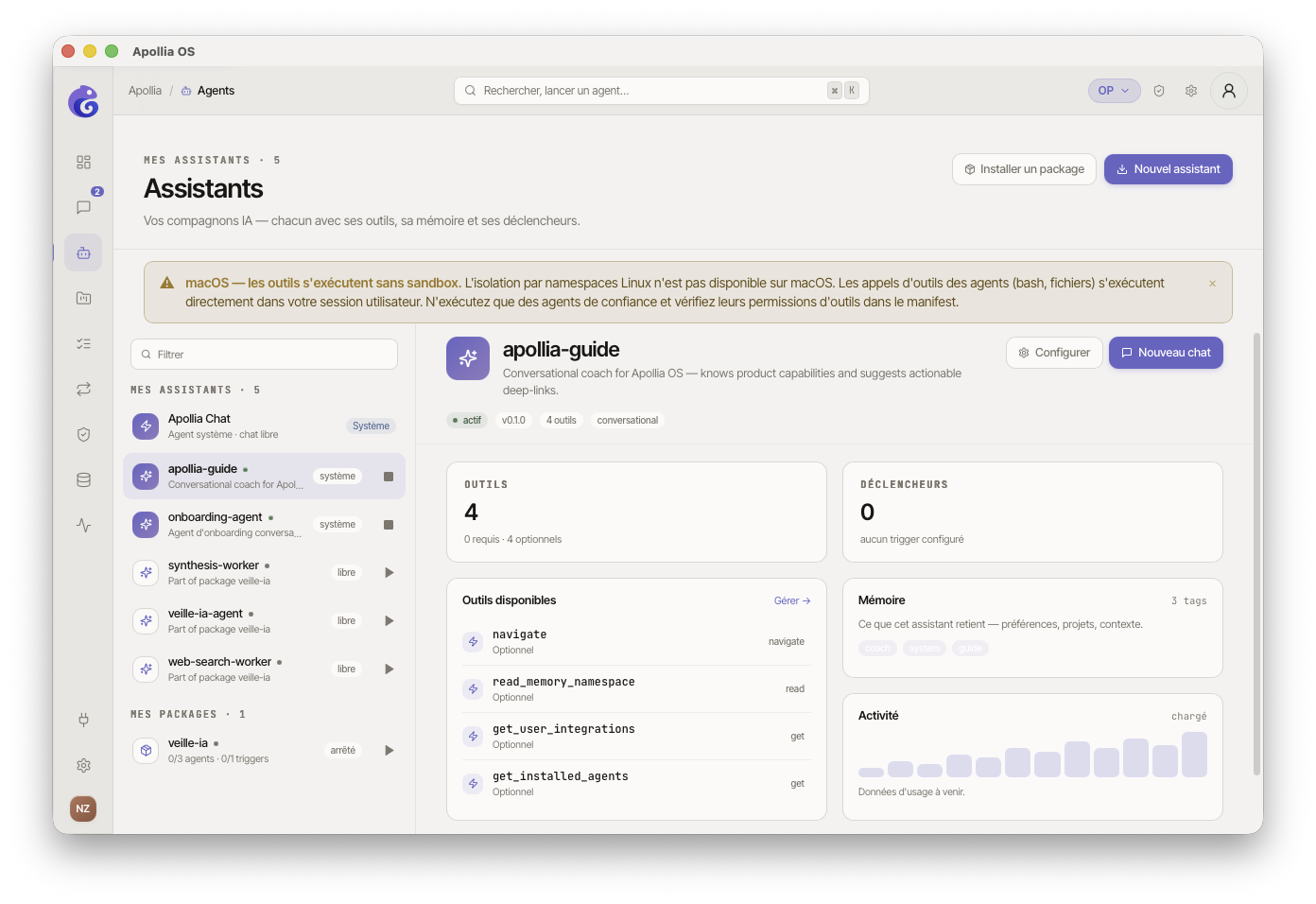This screenshot has width=1316, height=904.
Task: Select the veille-ia package row
Action: [264, 751]
